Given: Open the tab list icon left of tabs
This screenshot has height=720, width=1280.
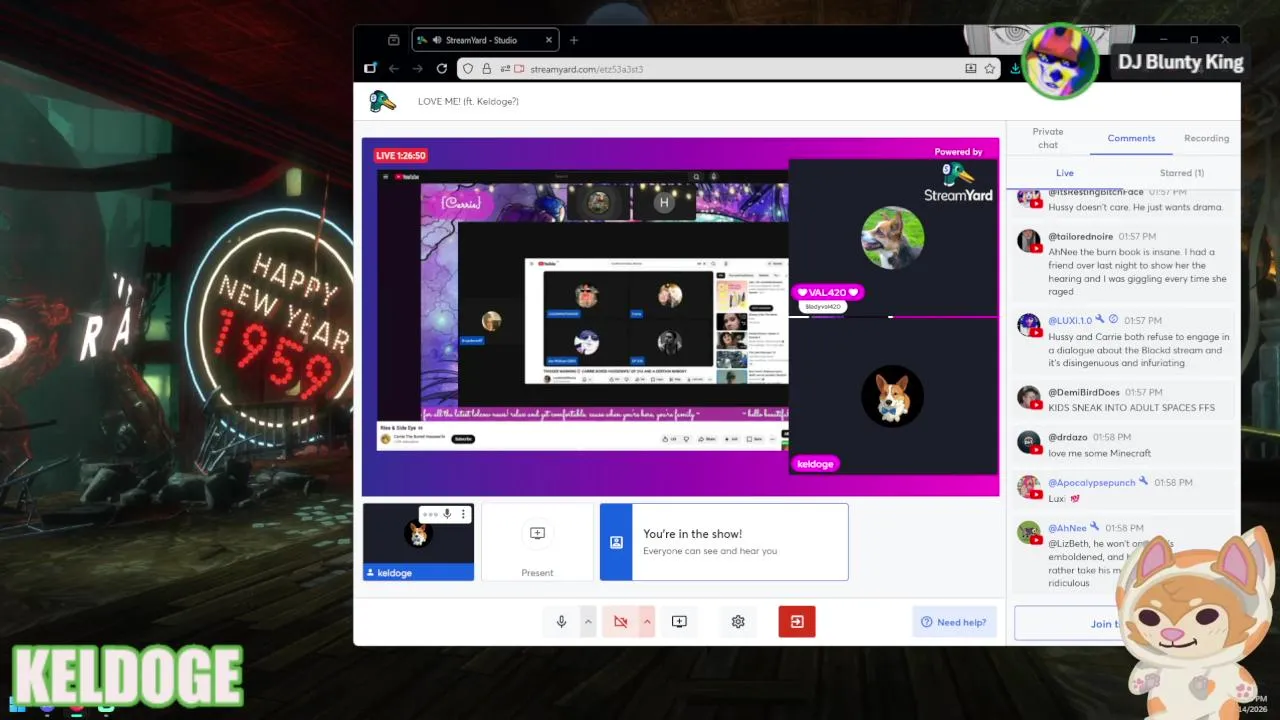Looking at the screenshot, I should (x=393, y=40).
